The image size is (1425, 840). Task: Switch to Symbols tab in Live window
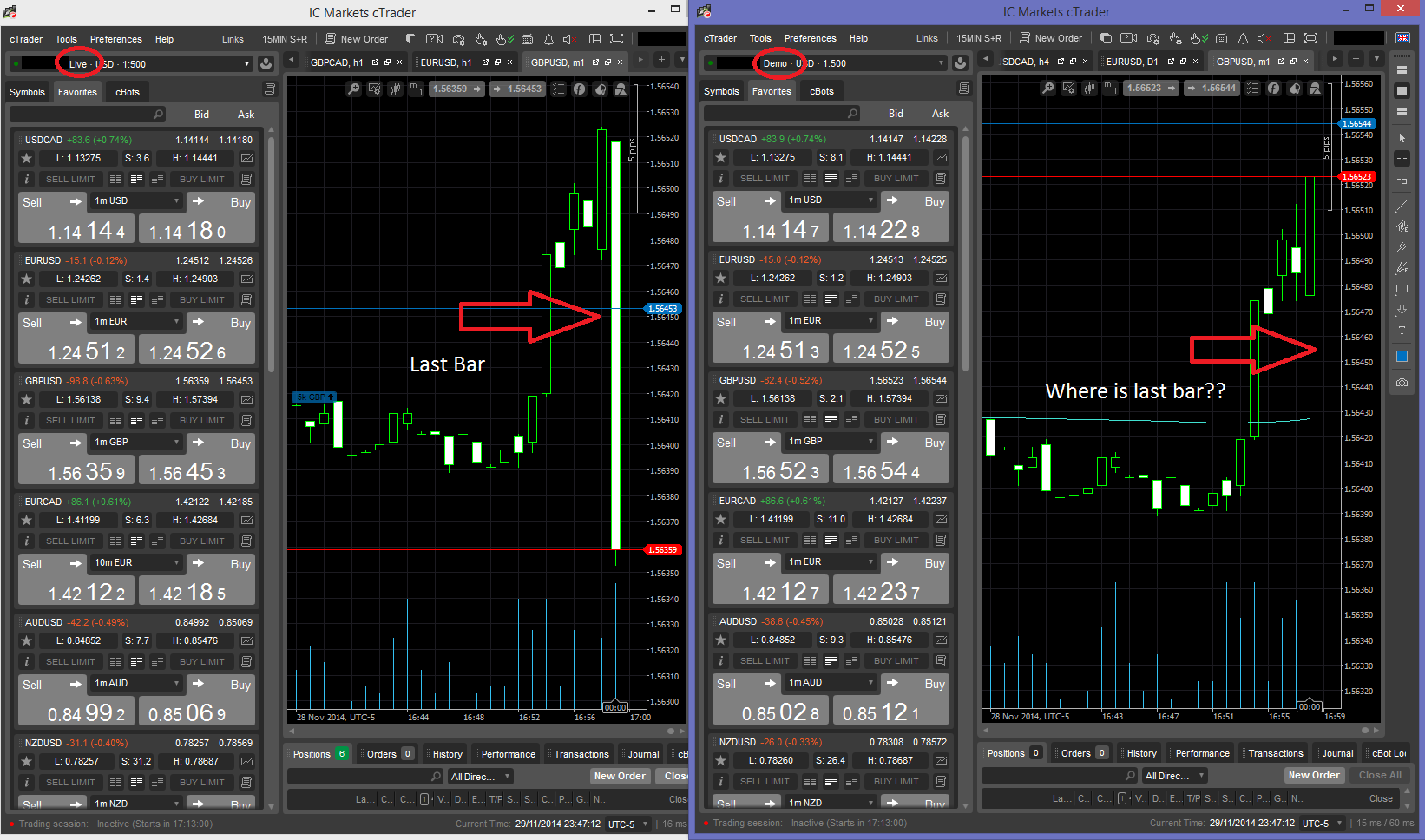coord(28,92)
